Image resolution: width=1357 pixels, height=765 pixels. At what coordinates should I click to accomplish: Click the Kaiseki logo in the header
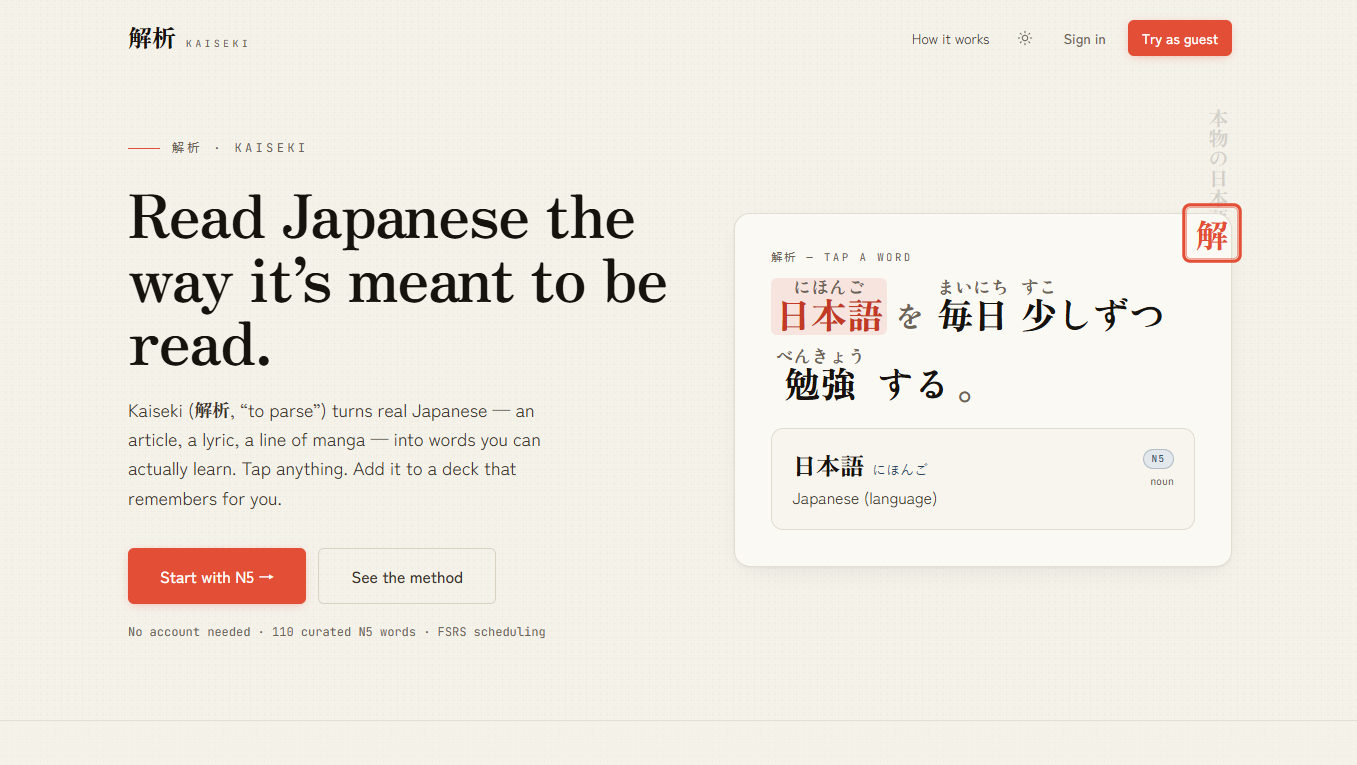tap(188, 39)
